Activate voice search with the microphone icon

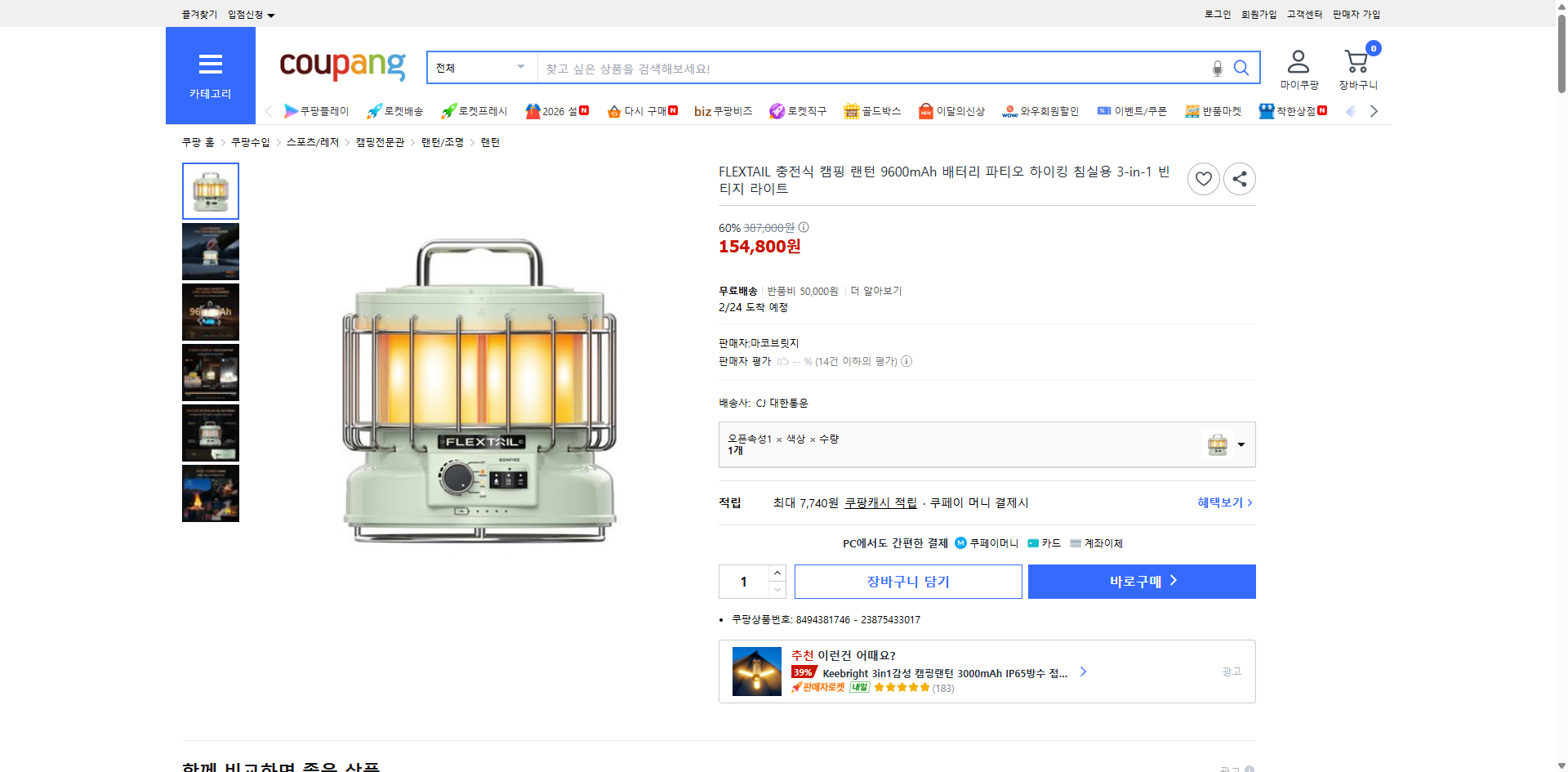pyautogui.click(x=1216, y=69)
